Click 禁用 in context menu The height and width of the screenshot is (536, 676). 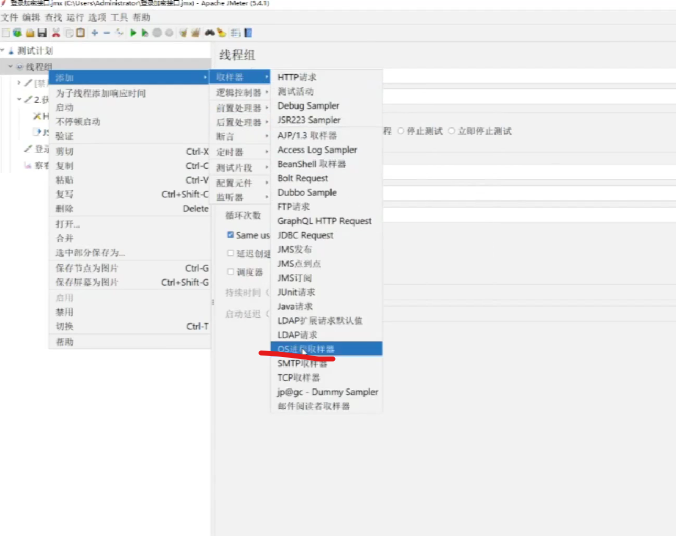pos(130,312)
